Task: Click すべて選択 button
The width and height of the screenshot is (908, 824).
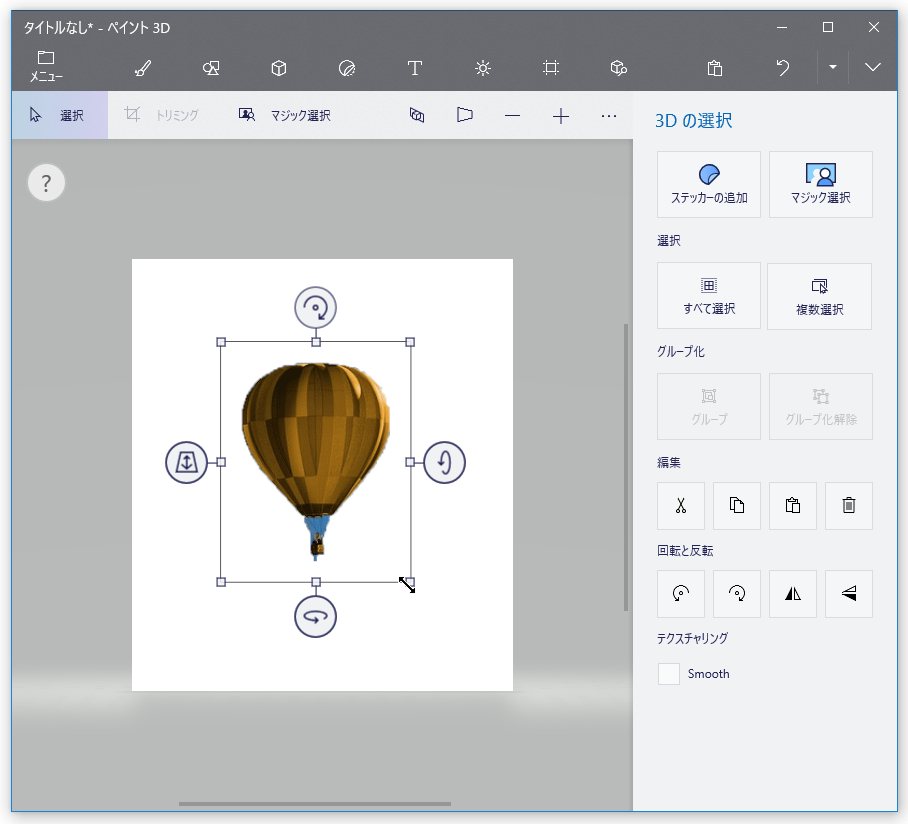Action: point(709,296)
